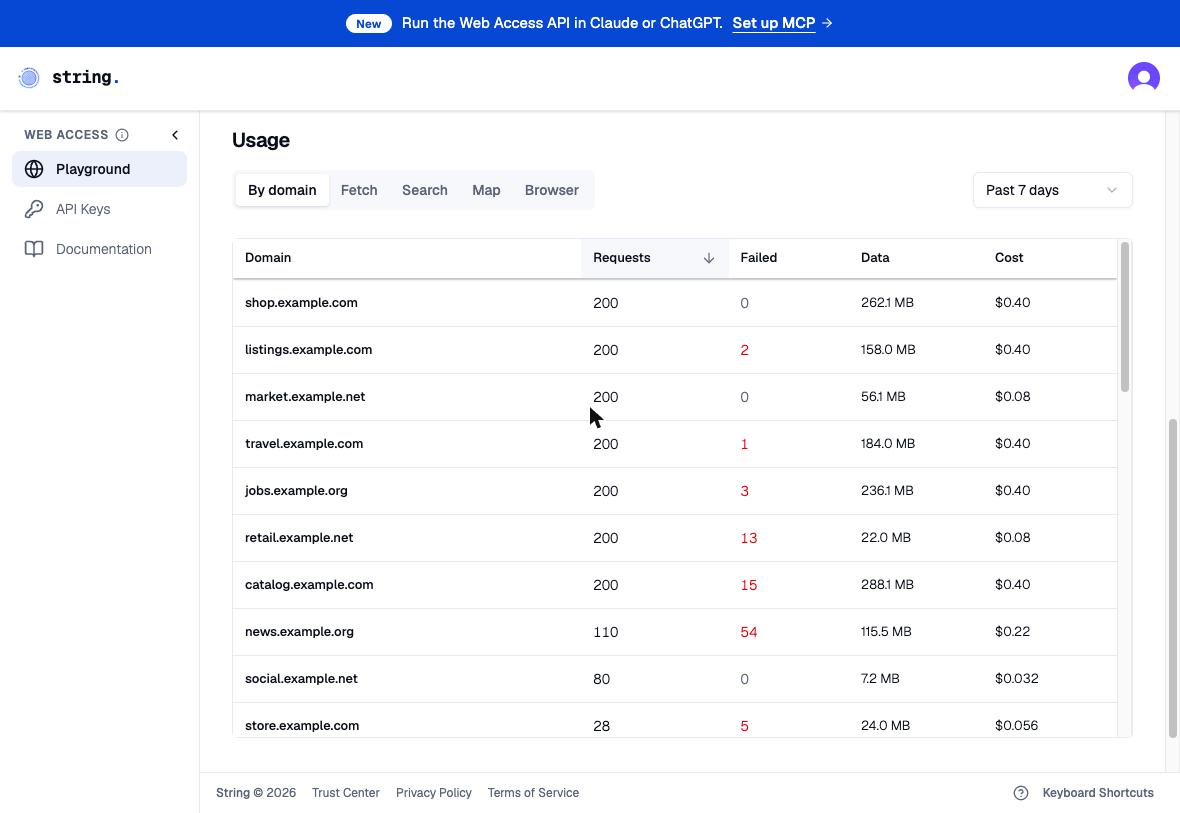Click the Web Access info icon
This screenshot has height=813, width=1180.
[x=122, y=135]
